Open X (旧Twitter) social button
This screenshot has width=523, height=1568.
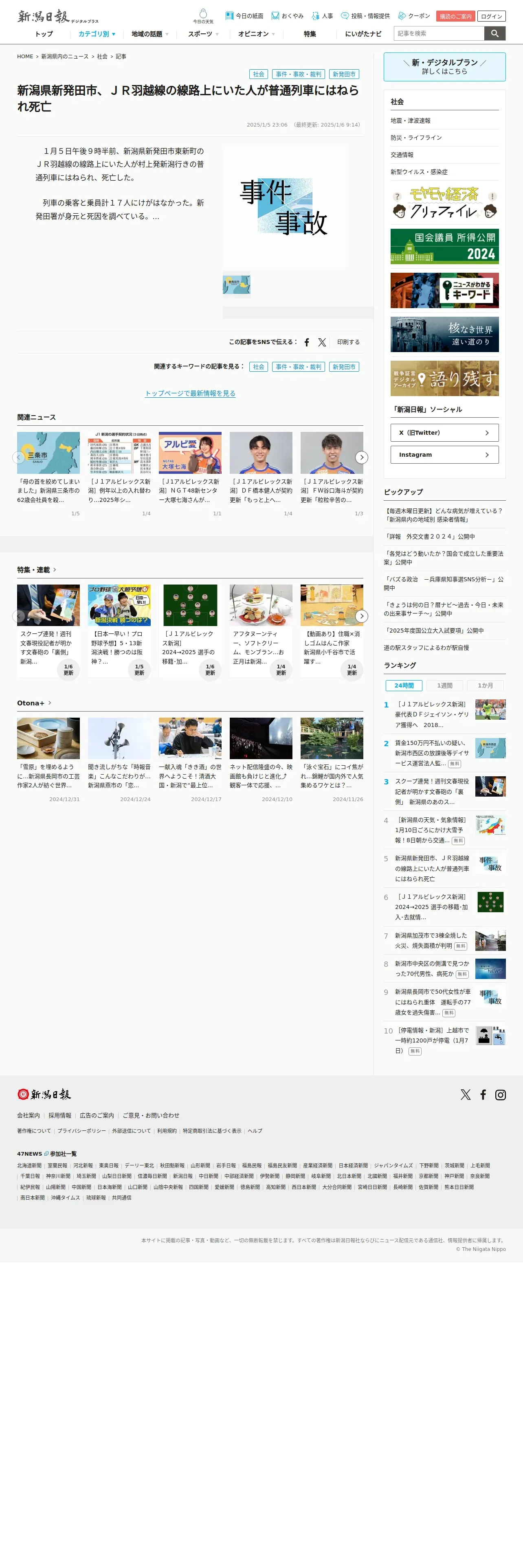pos(444,433)
